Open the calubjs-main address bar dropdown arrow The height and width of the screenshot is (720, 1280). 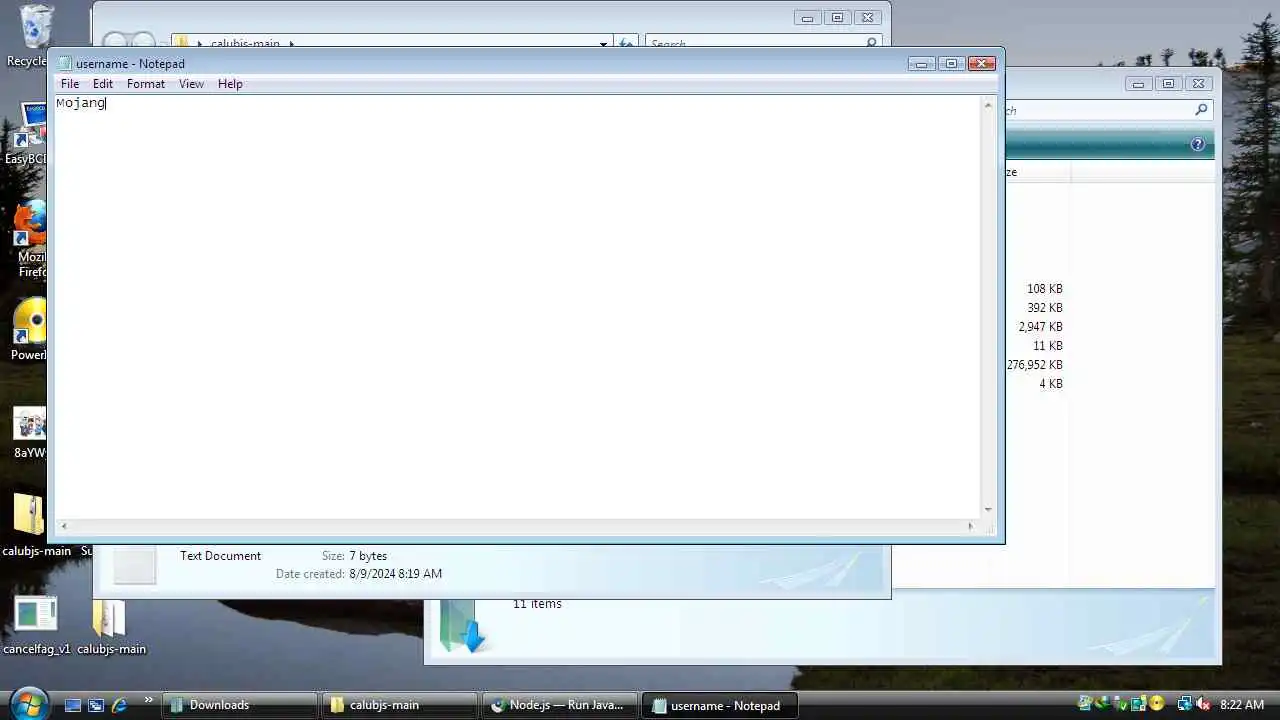603,44
